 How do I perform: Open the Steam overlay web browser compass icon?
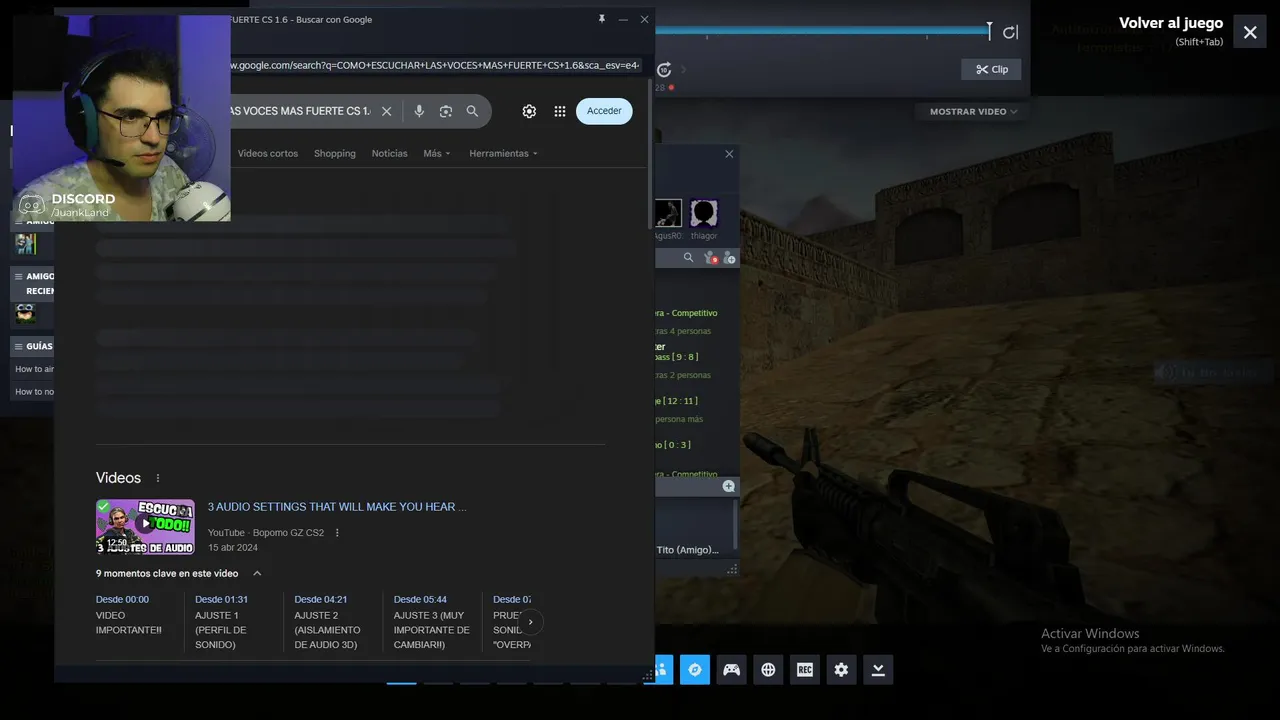point(695,670)
